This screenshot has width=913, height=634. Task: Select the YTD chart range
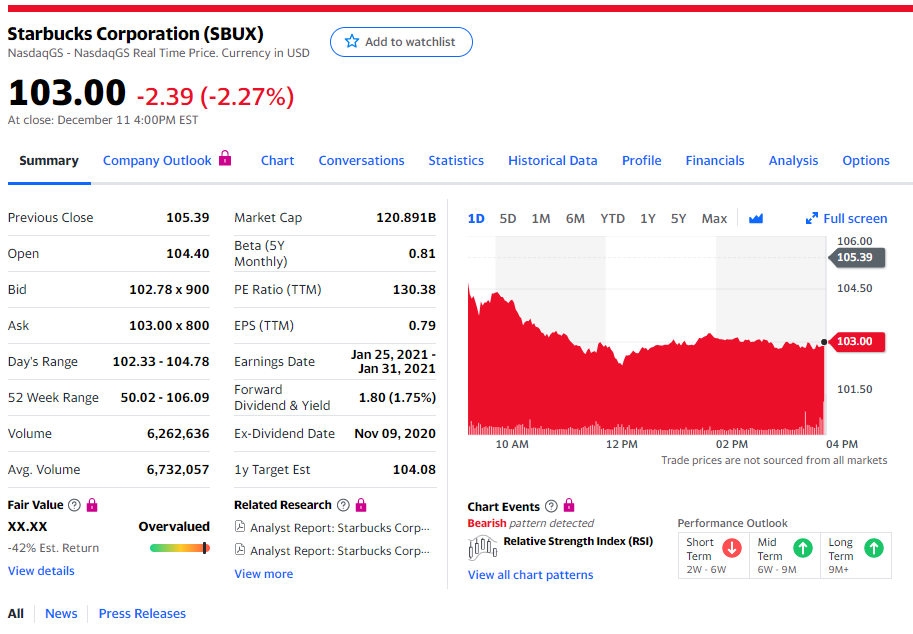pyautogui.click(x=613, y=218)
